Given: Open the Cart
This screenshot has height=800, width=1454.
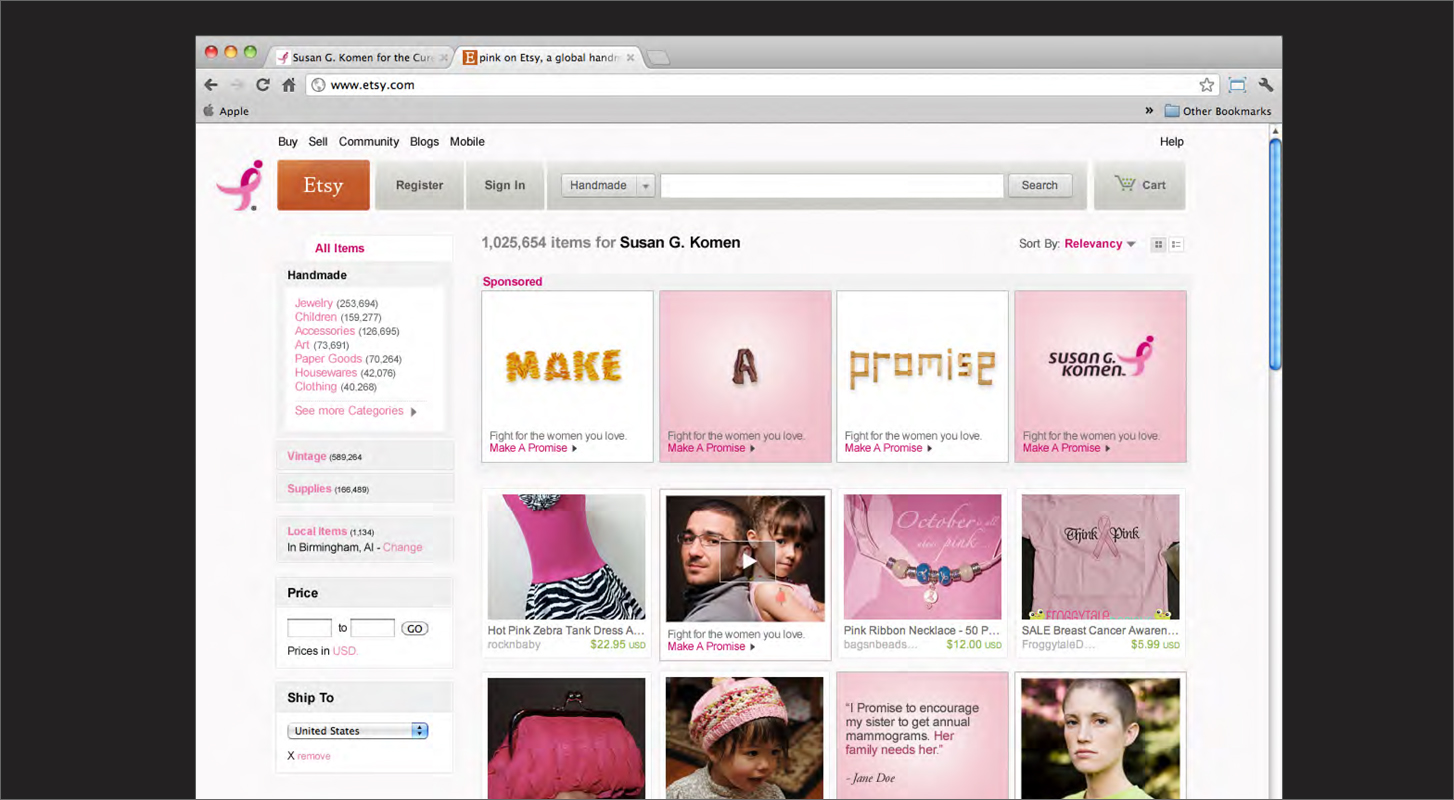Looking at the screenshot, I should (1140, 185).
